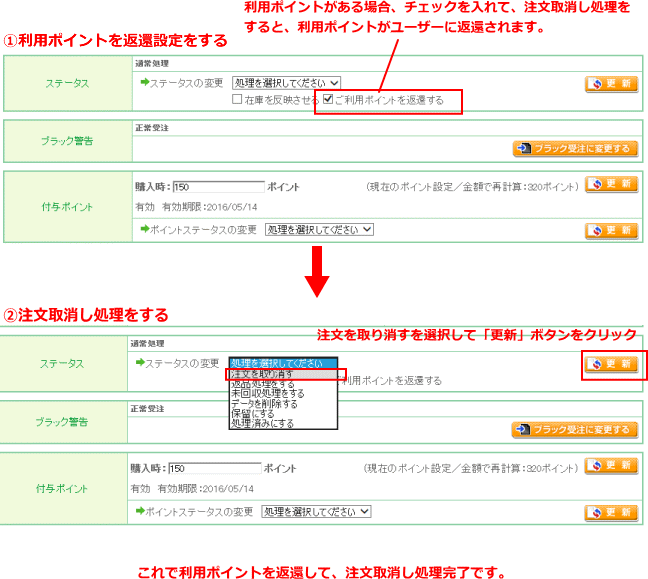Click 付与ポイント row label in step ① section
This screenshot has width=648, height=579.
tap(67, 207)
